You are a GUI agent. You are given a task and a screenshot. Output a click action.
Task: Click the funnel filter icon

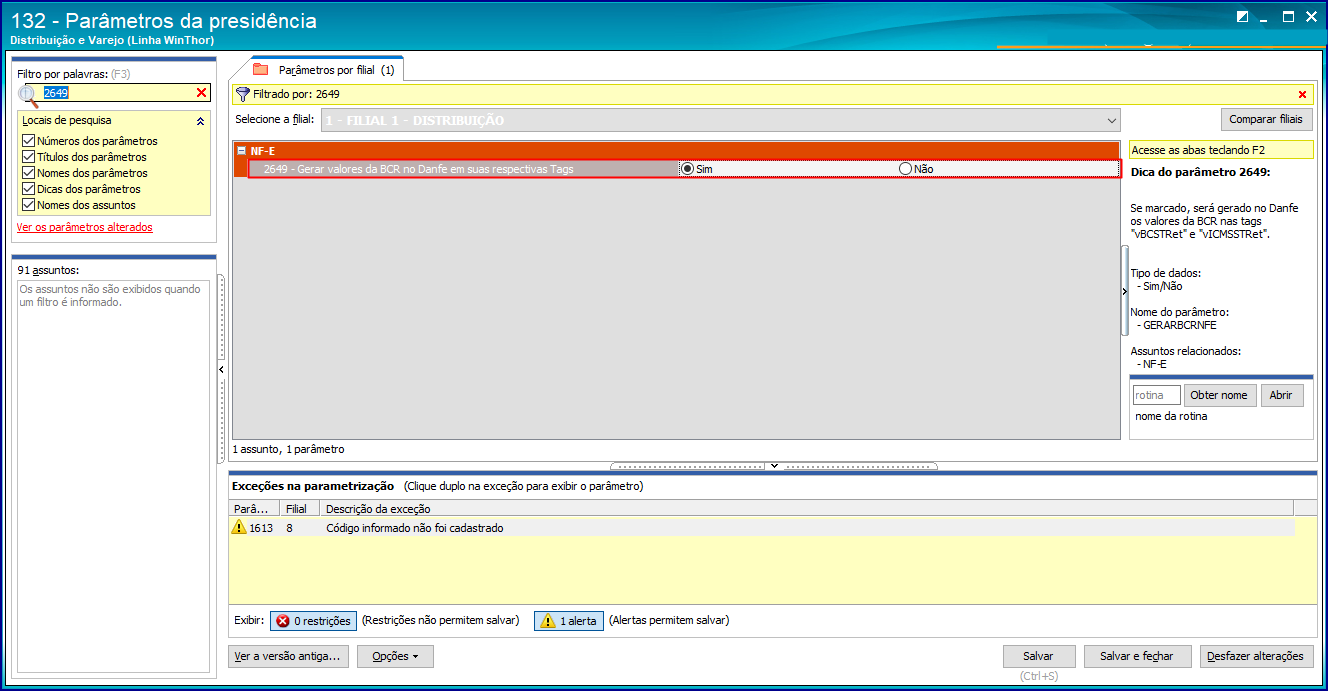(x=242, y=94)
